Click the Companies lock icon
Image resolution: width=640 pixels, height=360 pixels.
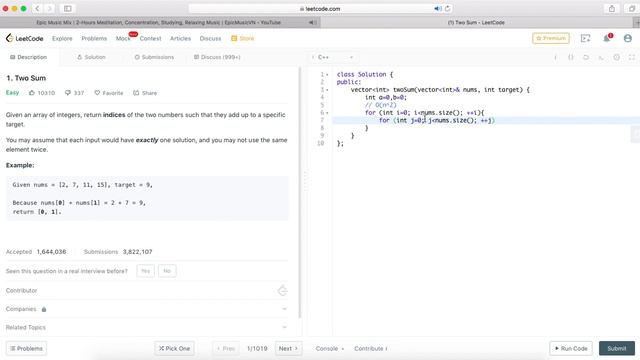(44, 309)
